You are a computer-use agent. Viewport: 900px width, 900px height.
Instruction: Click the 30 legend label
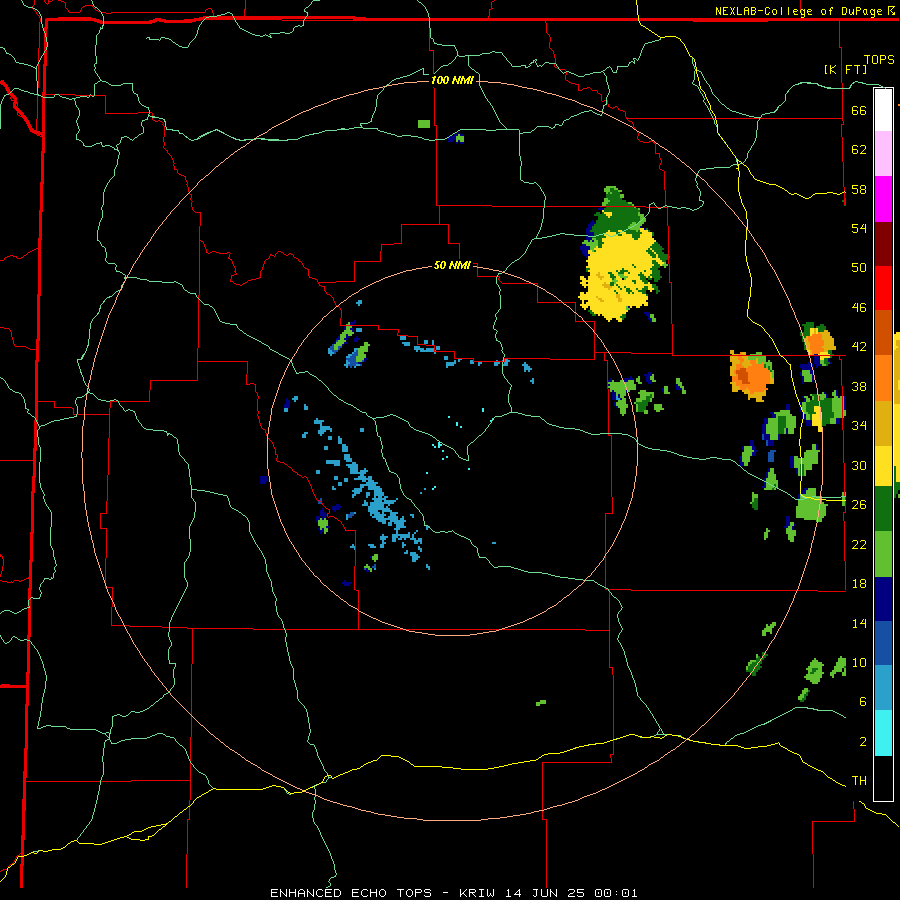click(x=859, y=465)
